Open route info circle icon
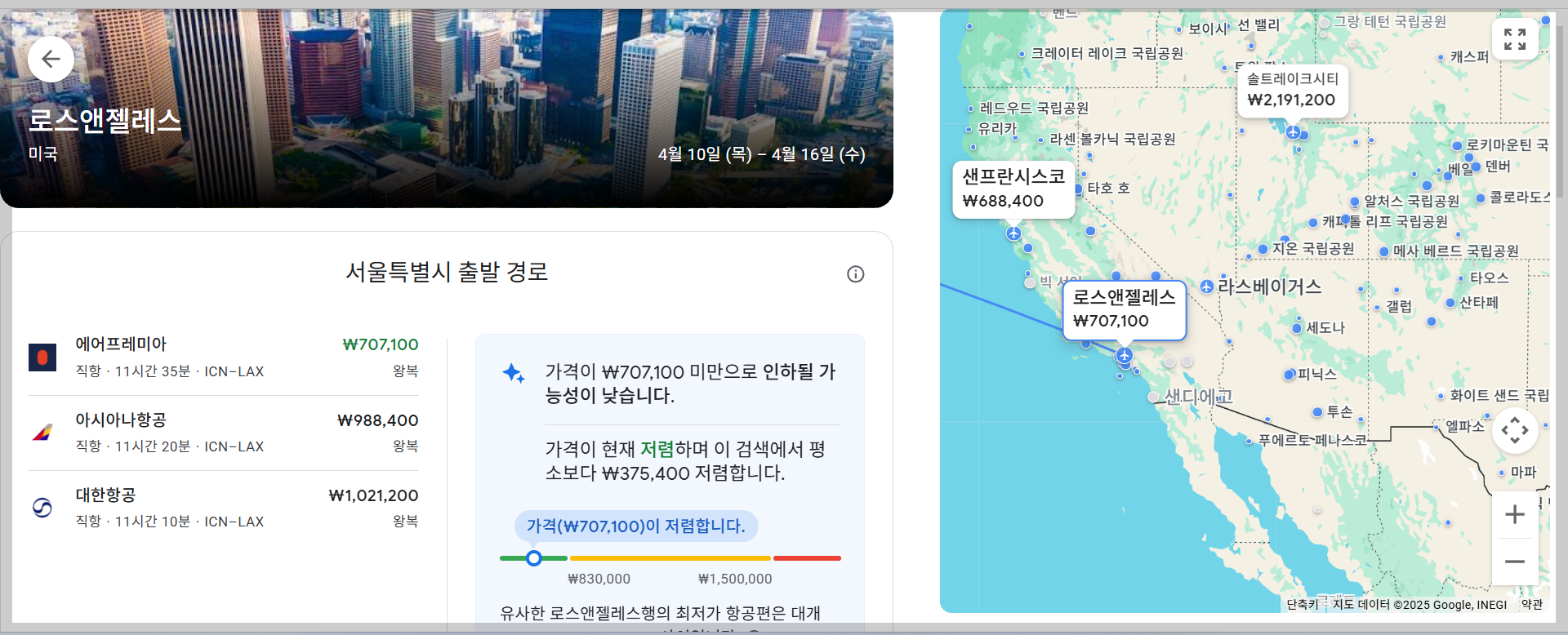1568x635 pixels. pos(855,274)
